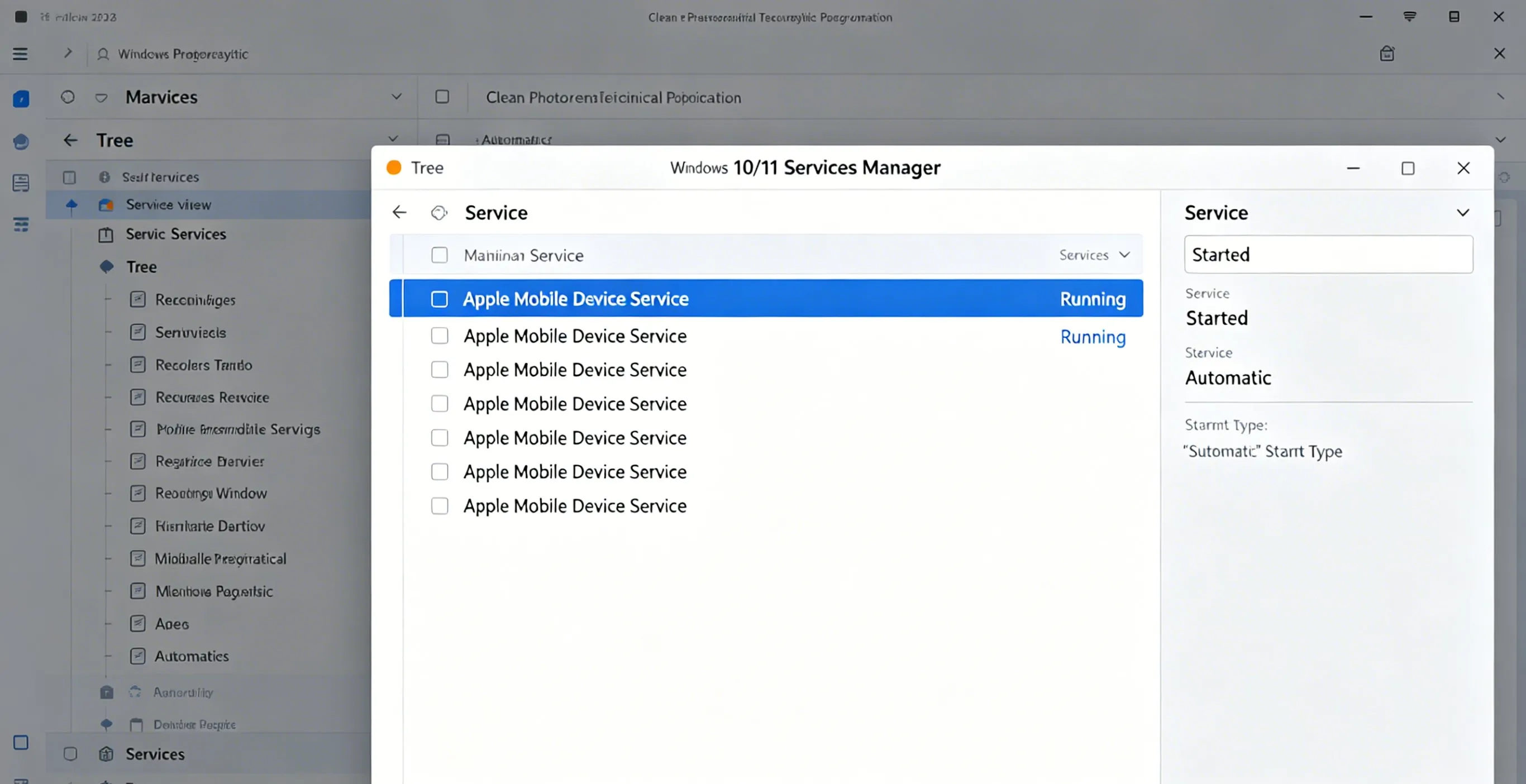The image size is (1526, 784).
Task: Close the Windows Progreraytic toolbar panel
Action: click(x=1499, y=54)
